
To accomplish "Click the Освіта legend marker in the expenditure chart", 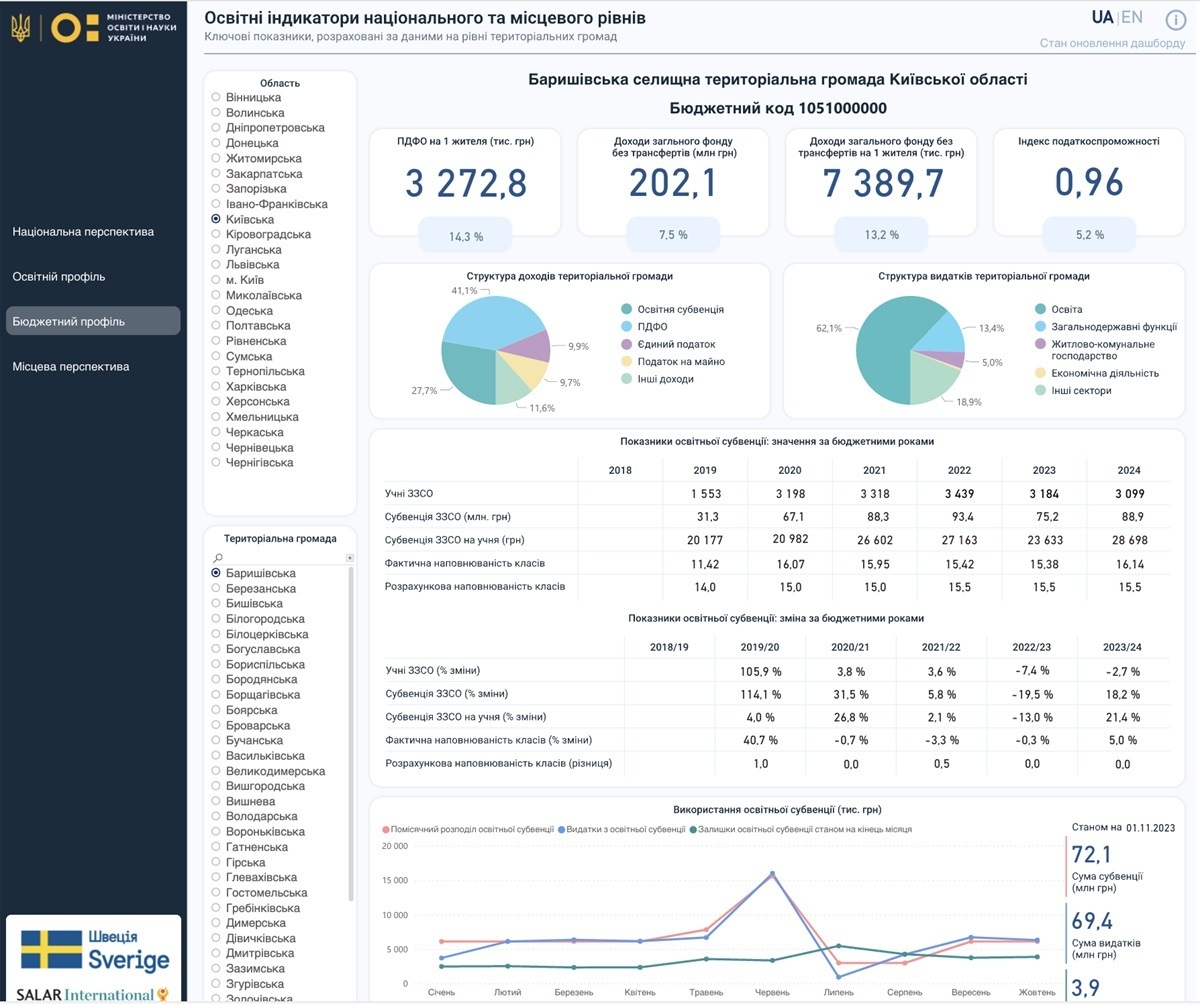I will [1040, 310].
